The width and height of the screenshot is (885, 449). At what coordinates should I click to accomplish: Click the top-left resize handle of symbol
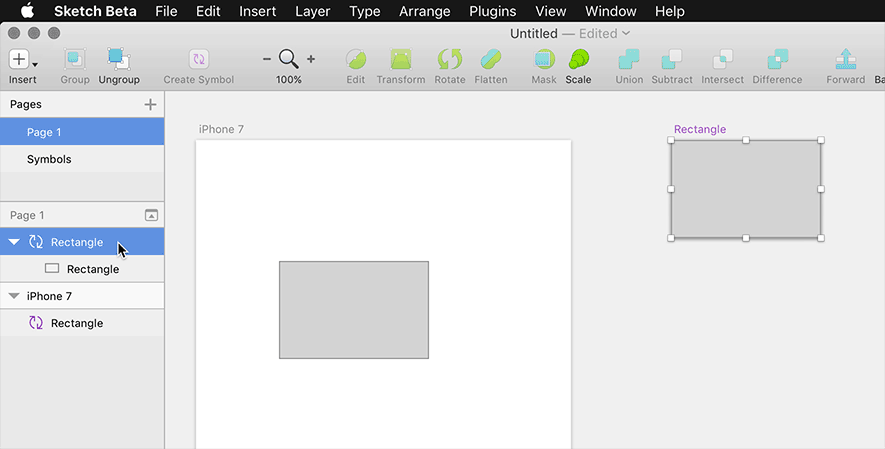click(x=671, y=140)
